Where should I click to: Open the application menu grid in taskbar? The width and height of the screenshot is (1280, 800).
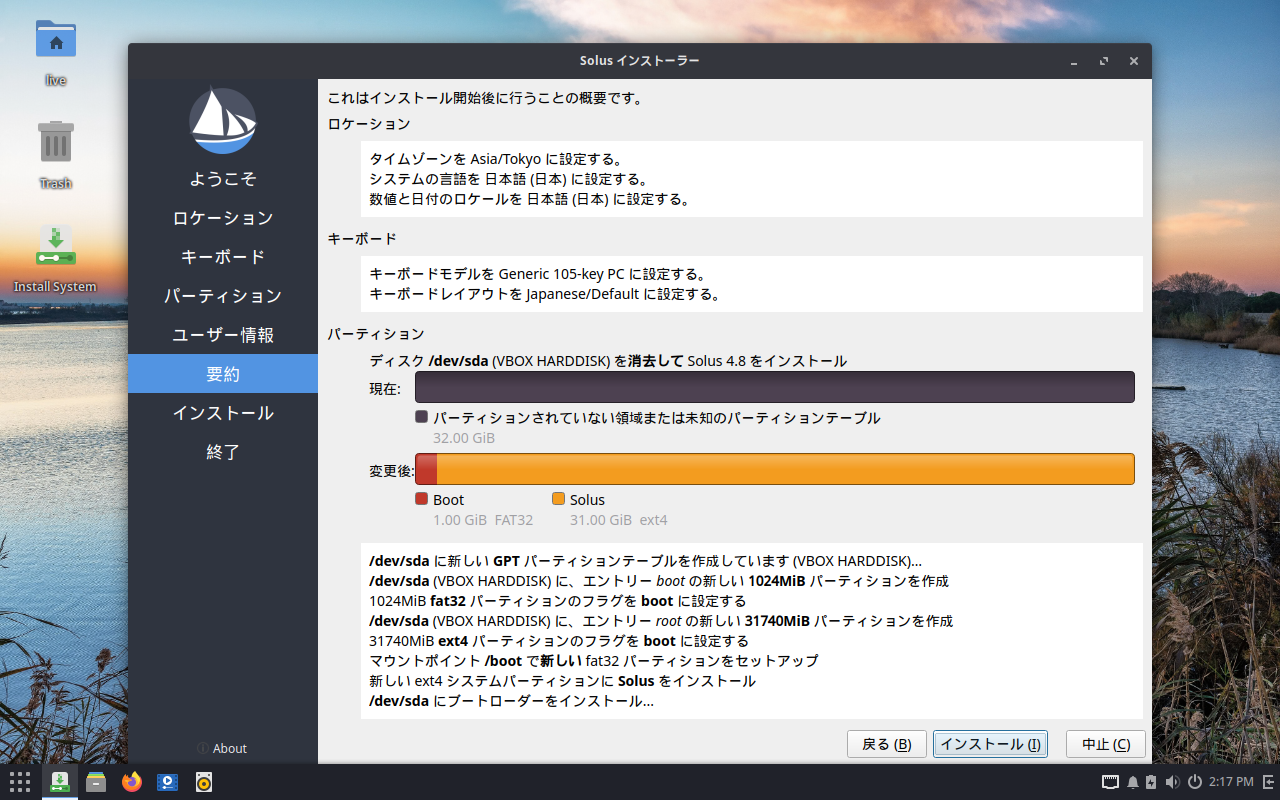click(x=20, y=782)
